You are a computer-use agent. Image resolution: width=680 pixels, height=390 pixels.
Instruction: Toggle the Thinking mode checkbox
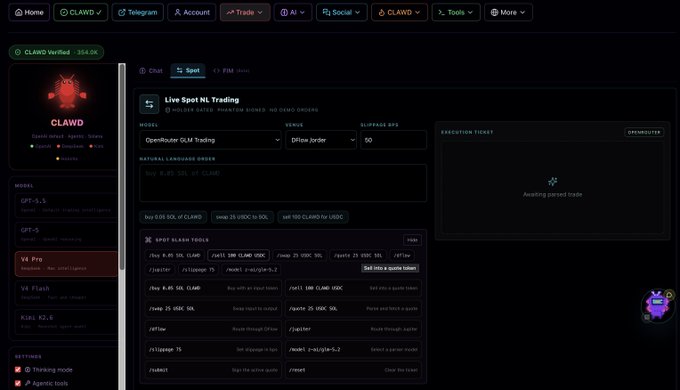[18, 370]
